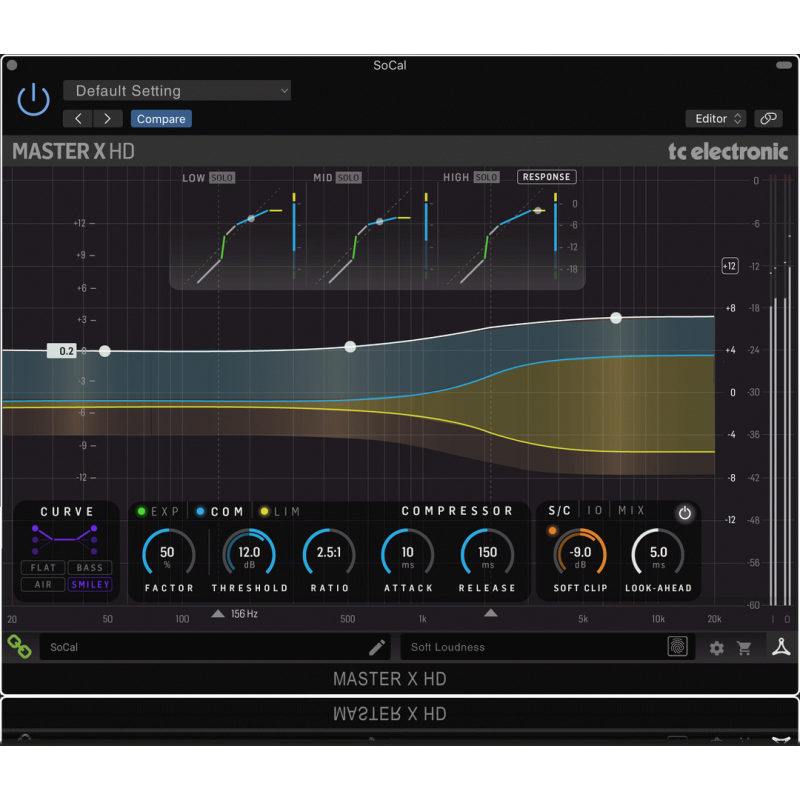Click the green link chain icon
The height and width of the screenshot is (800, 800).
[19, 646]
